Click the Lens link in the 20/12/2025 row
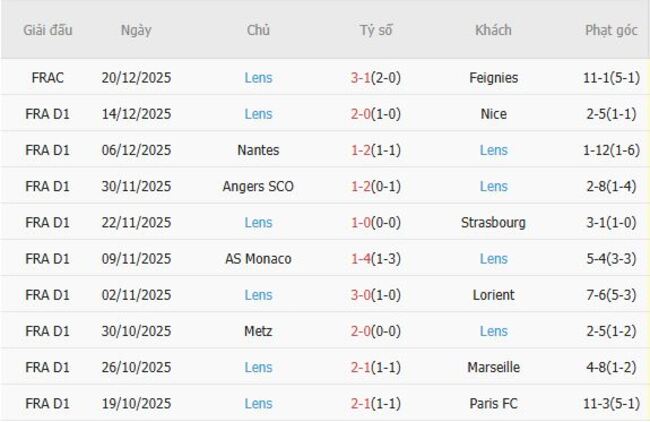The width and height of the screenshot is (650, 422). (x=258, y=78)
